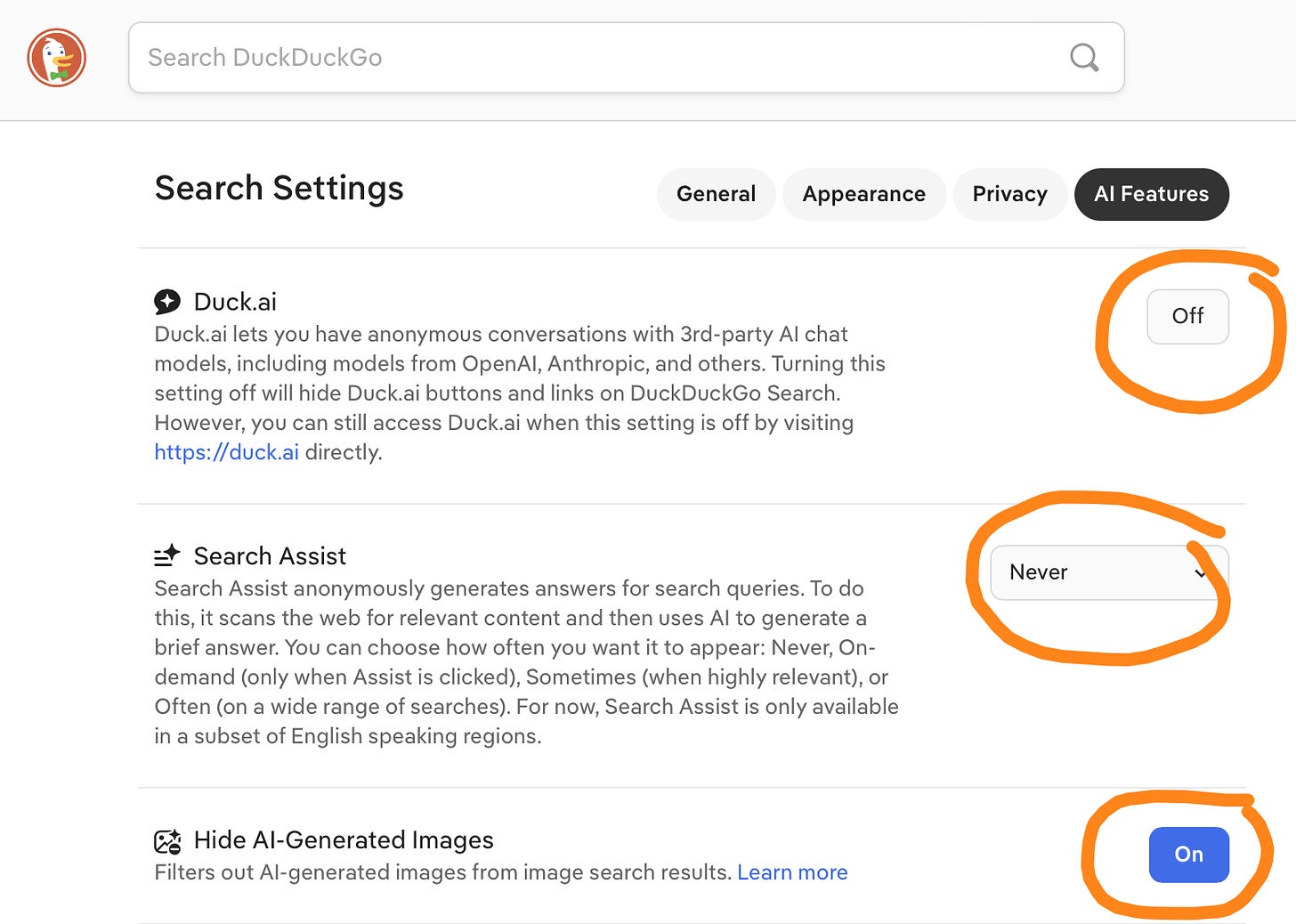Screen dimensions: 1296x924
Task: Open the Search Assist Never dropdown
Action: (x=1109, y=572)
